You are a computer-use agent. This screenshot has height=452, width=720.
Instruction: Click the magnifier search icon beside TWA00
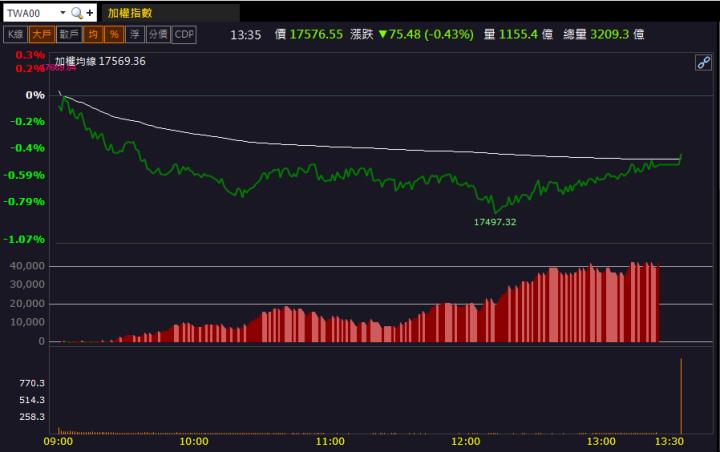pyautogui.click(x=76, y=13)
